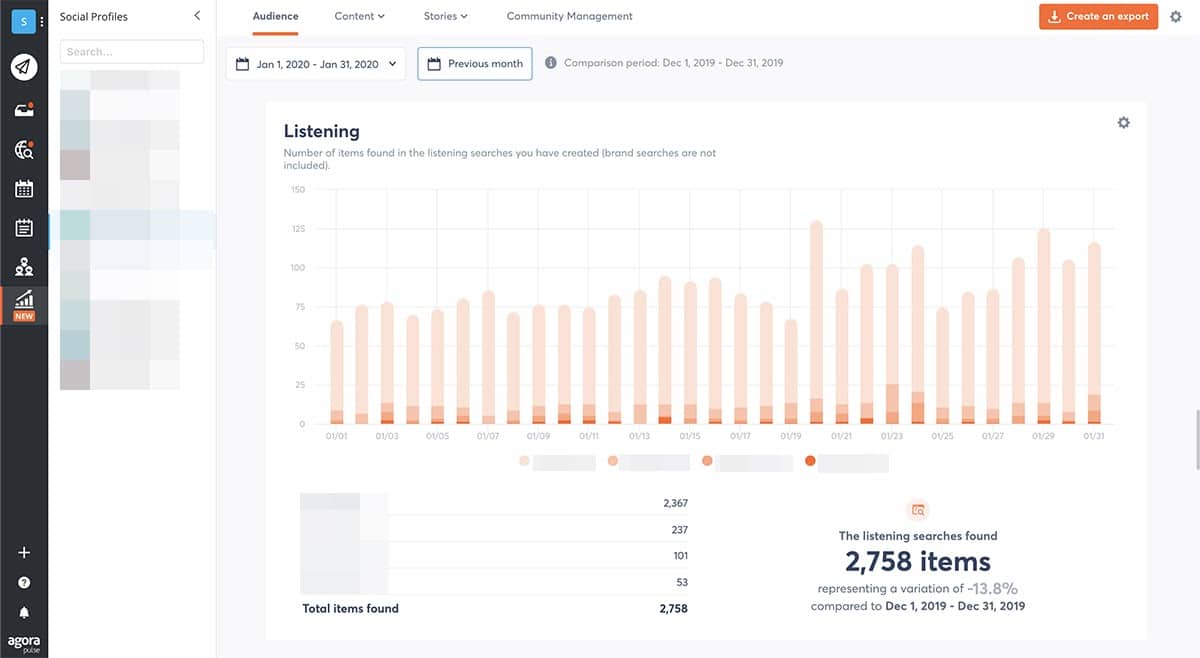Switch to Community Management tab

pyautogui.click(x=569, y=16)
